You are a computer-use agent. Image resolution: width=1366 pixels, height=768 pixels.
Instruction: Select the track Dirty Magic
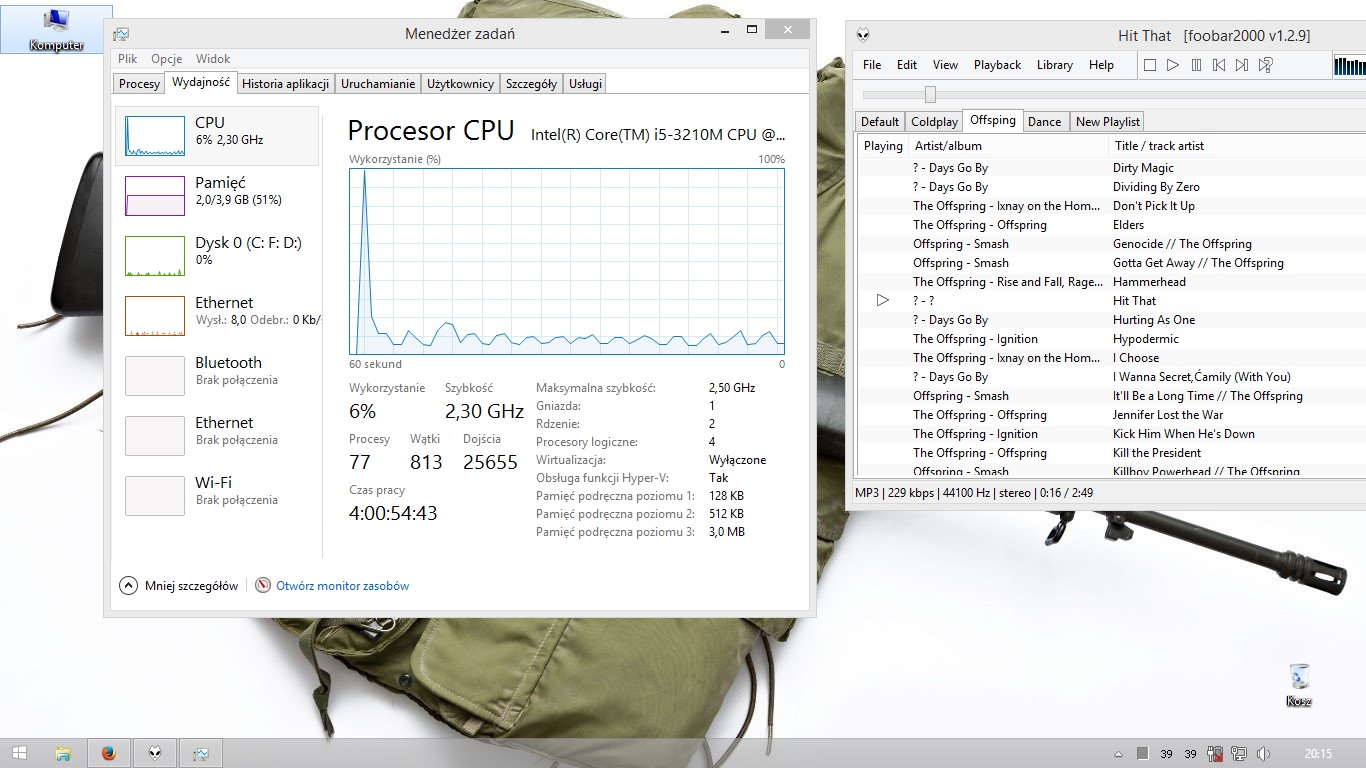(1143, 168)
